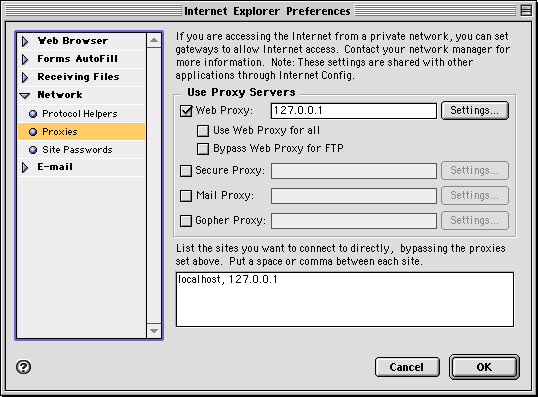Uncheck the Web Proxy checkbox
538x397 pixels.
coord(186,111)
